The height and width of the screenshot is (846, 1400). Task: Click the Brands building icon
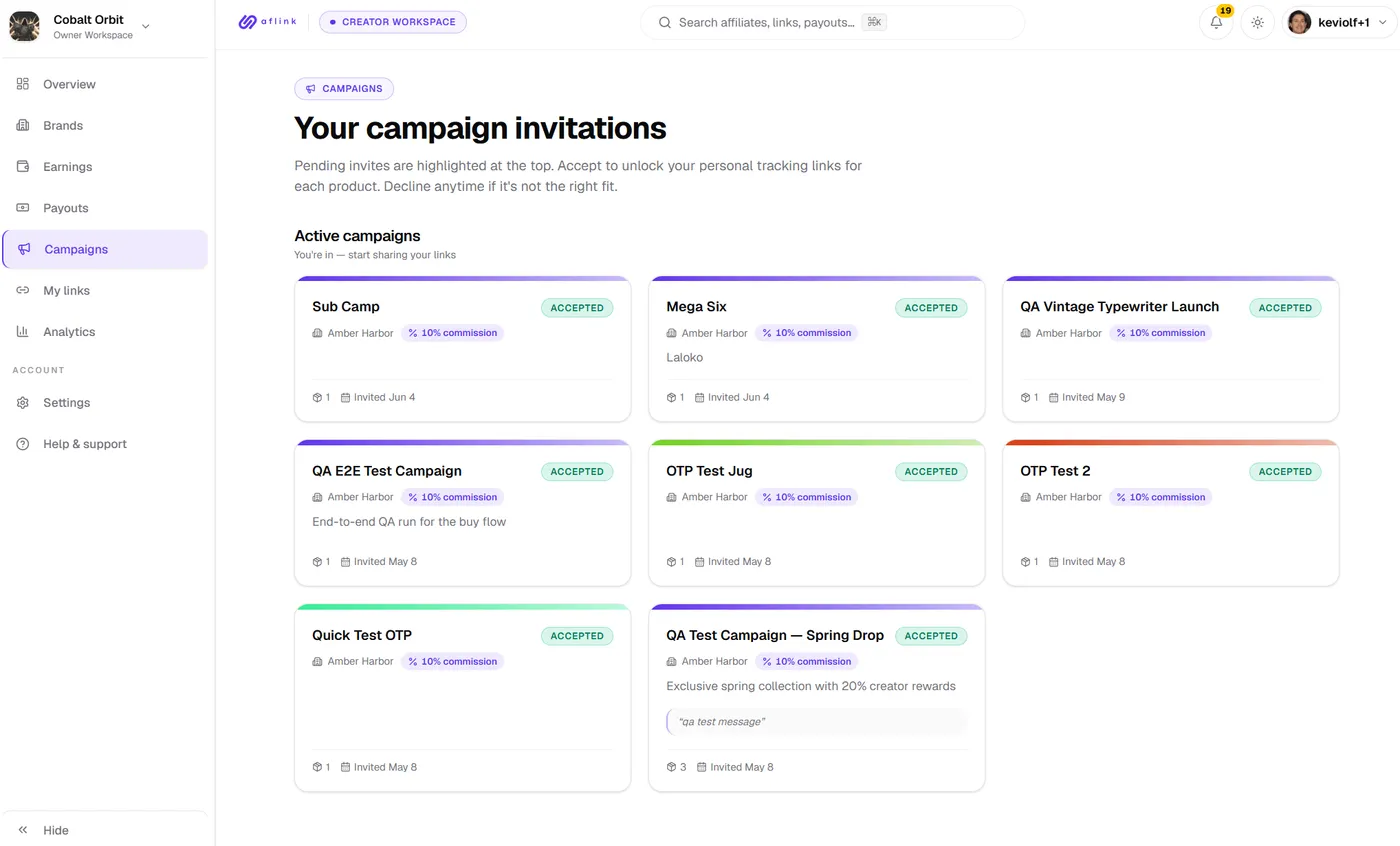23,126
